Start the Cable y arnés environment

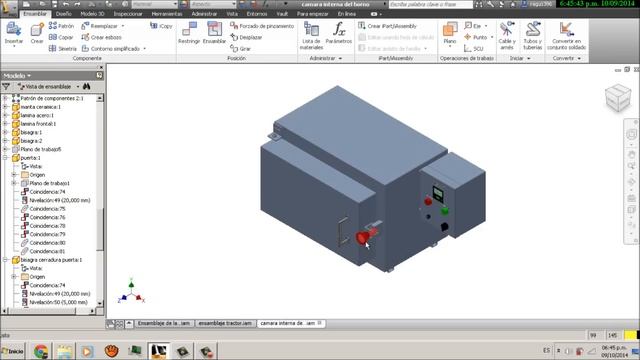[x=507, y=36]
